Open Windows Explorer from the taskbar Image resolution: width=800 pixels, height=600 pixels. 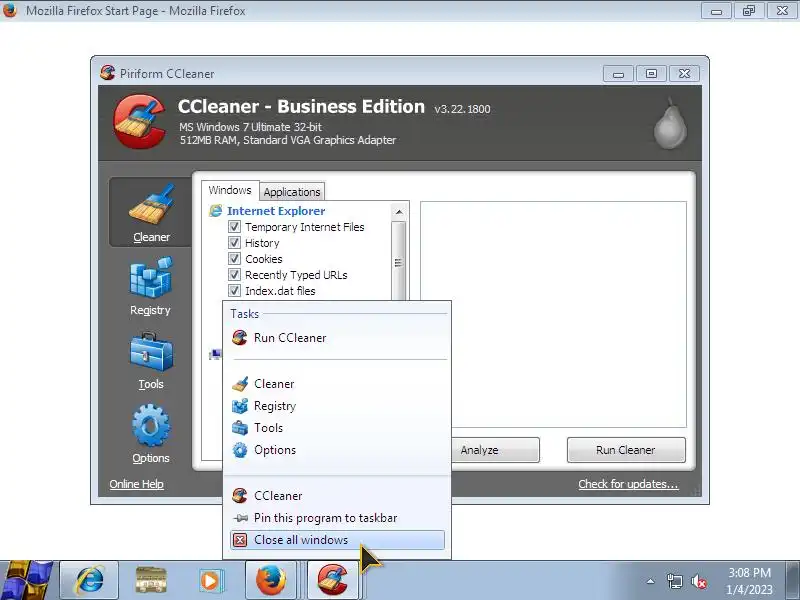click(x=151, y=580)
